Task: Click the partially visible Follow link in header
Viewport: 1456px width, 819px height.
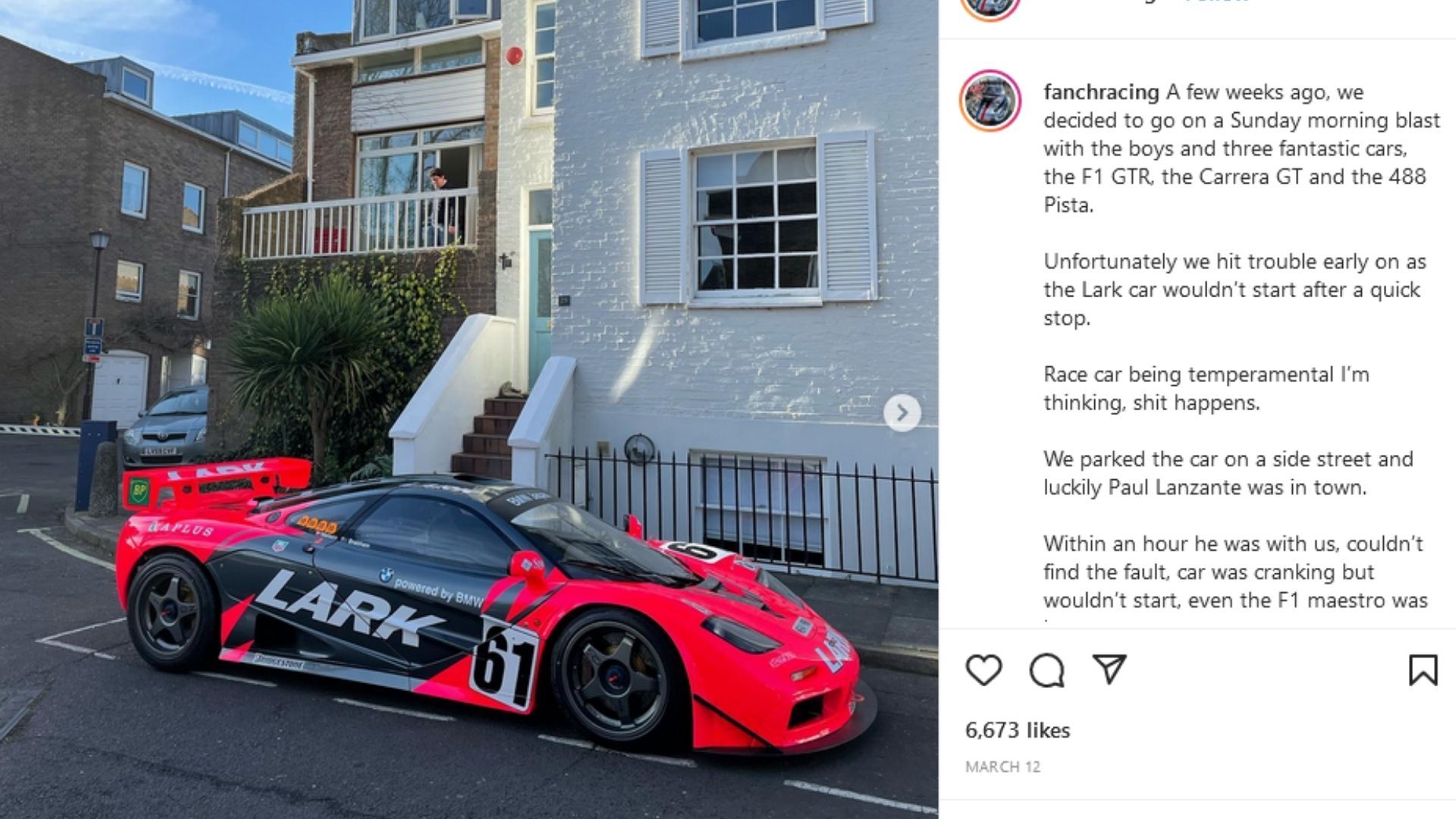Action: [1216, 2]
